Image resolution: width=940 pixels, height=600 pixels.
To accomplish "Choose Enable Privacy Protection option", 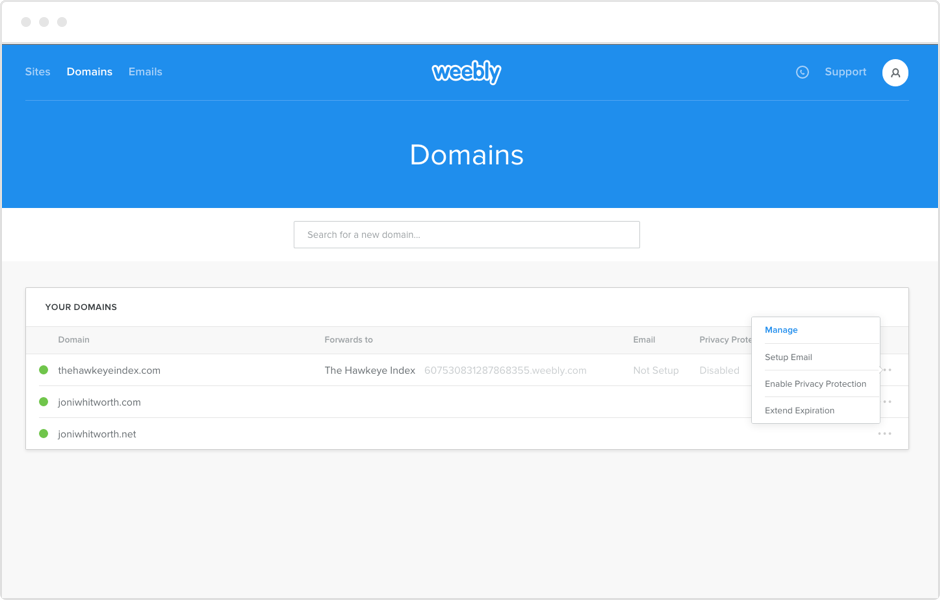I will (815, 384).
